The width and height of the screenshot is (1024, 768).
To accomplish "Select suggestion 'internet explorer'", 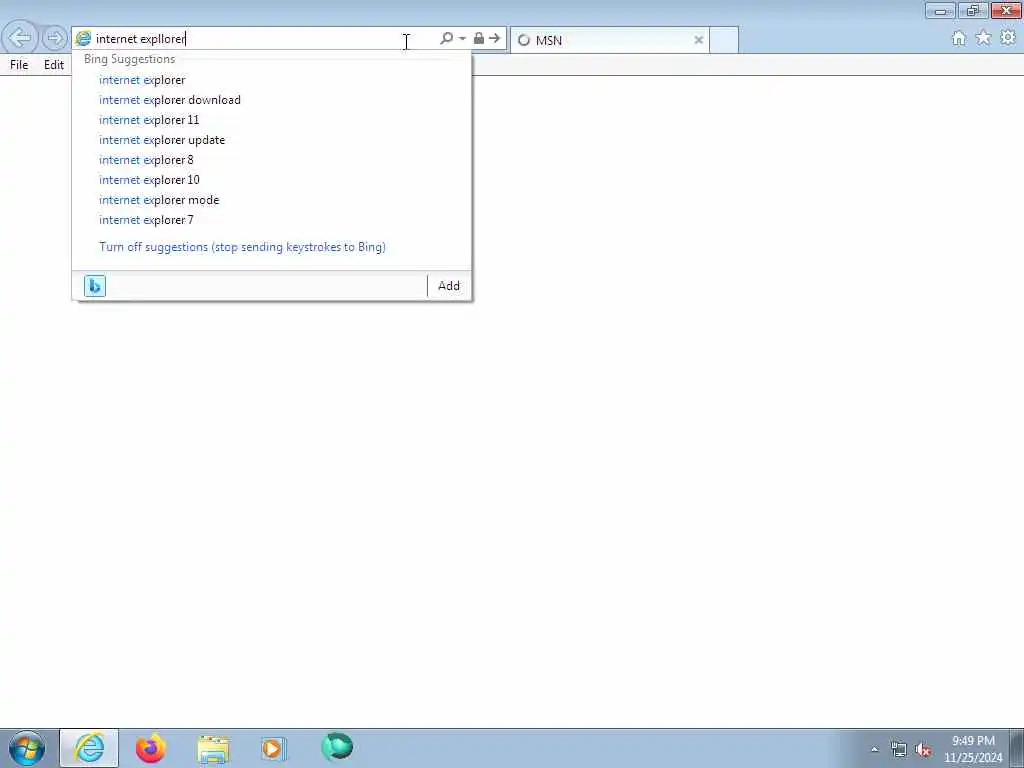I will coord(271,80).
